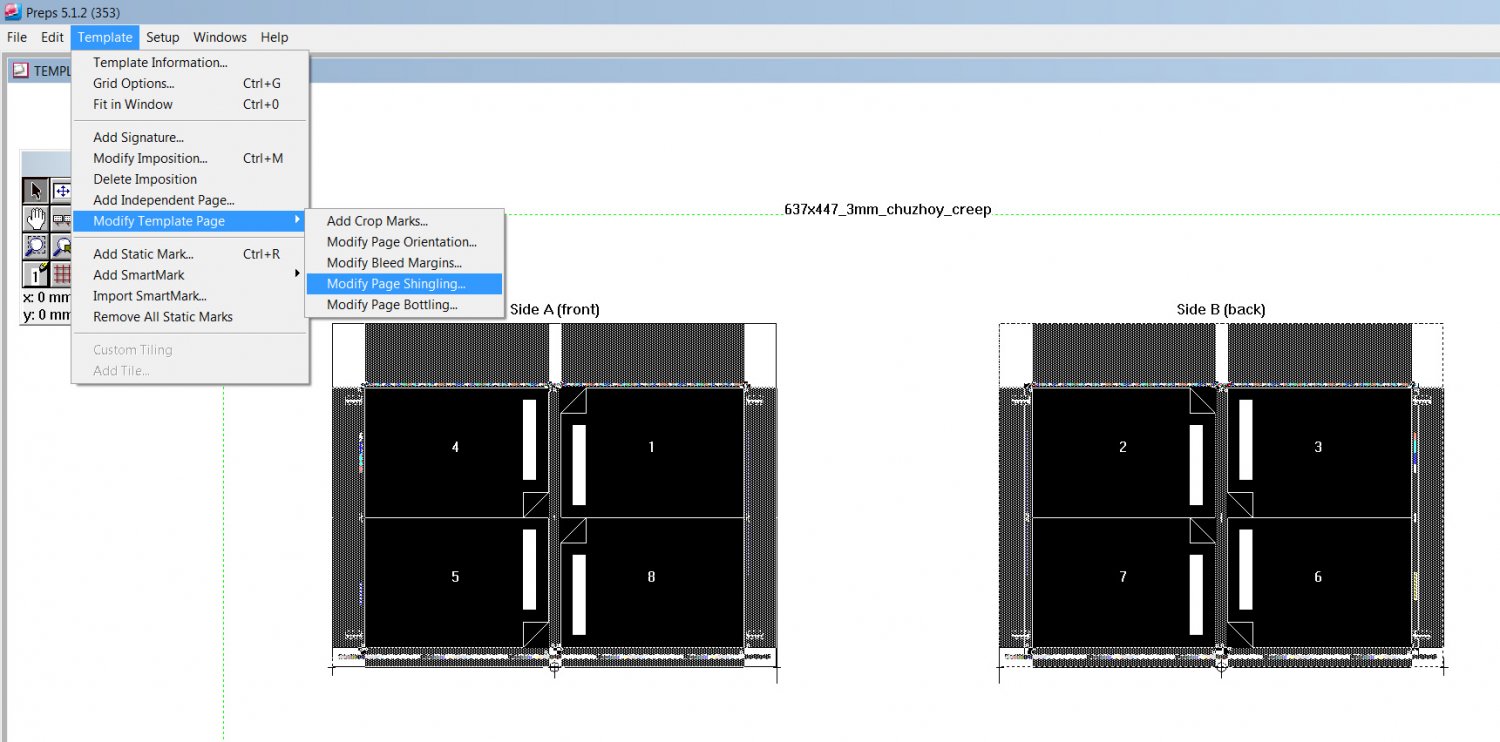Viewport: 1500px width, 742px height.
Task: Open the Edit menu
Action: point(52,37)
